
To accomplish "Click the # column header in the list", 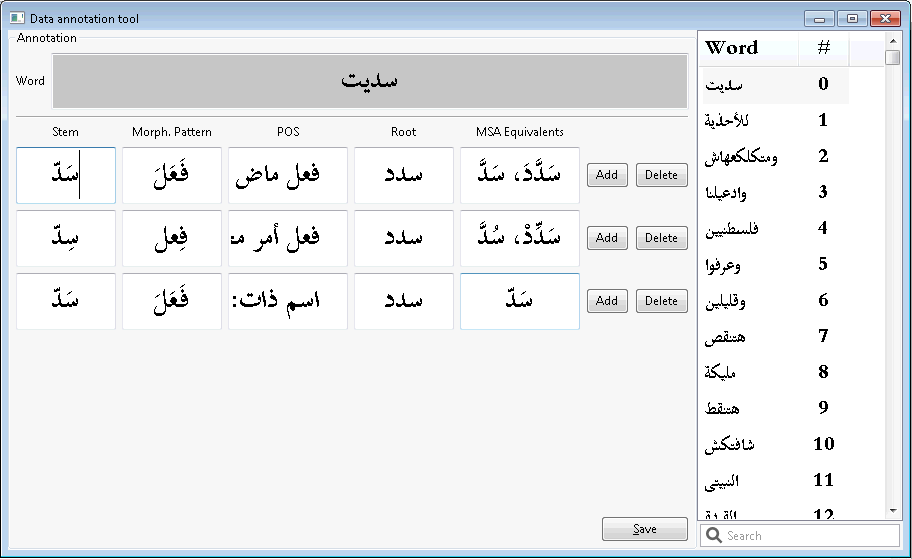I will click(824, 48).
